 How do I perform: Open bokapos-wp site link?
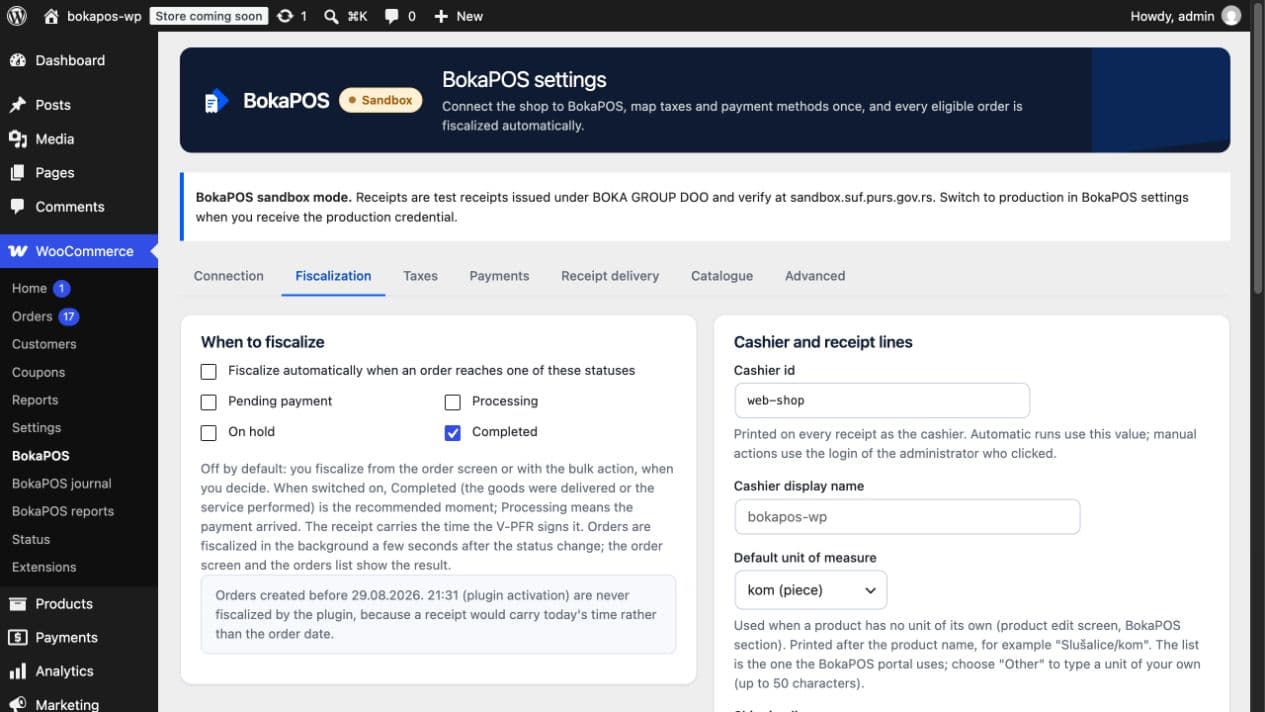104,16
